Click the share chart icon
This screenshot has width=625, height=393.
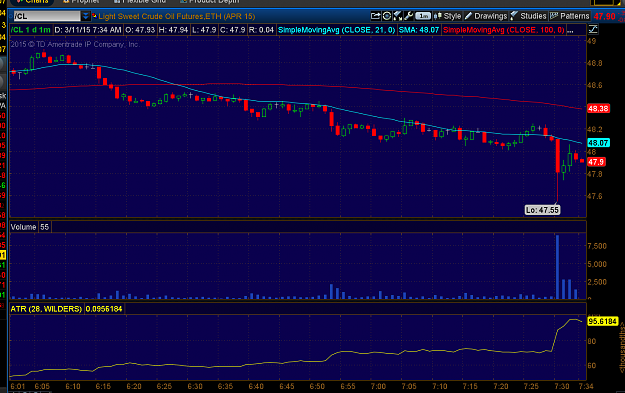375,16
